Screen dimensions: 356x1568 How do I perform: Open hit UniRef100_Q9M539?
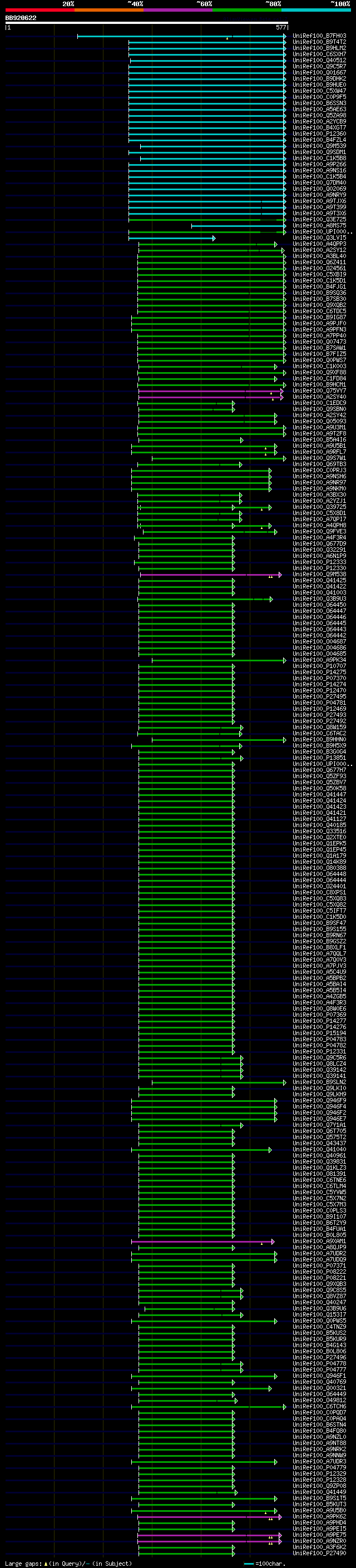[x=319, y=146]
